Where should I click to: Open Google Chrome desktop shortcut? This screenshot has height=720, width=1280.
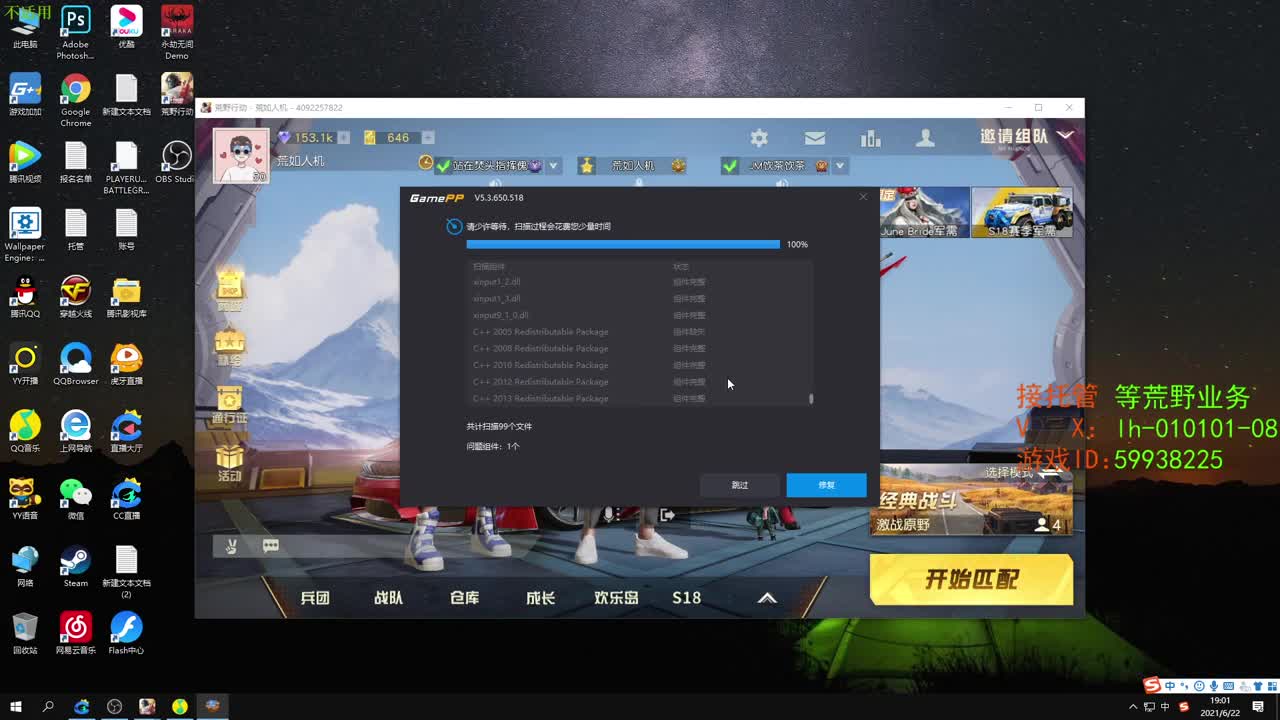tap(75, 100)
